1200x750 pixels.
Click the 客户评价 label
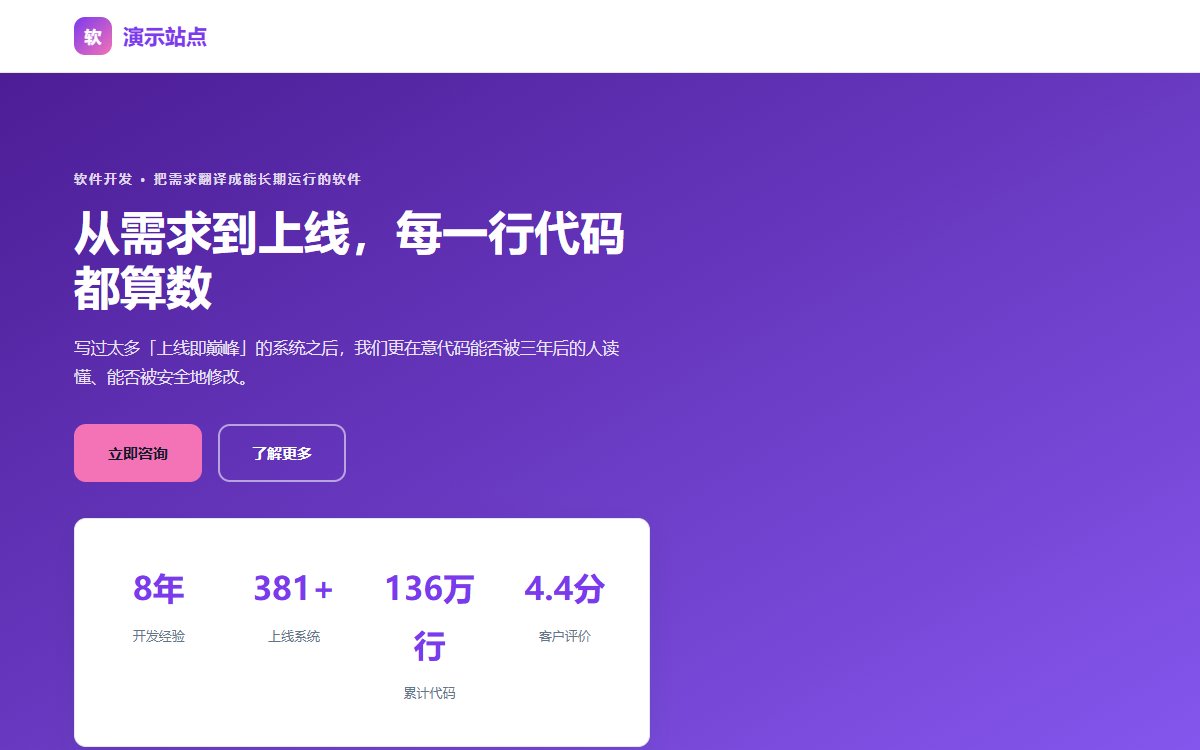(564, 636)
